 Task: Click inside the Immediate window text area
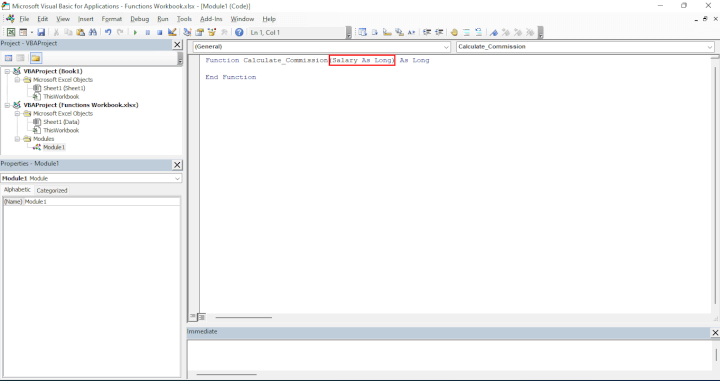pyautogui.click(x=450, y=354)
